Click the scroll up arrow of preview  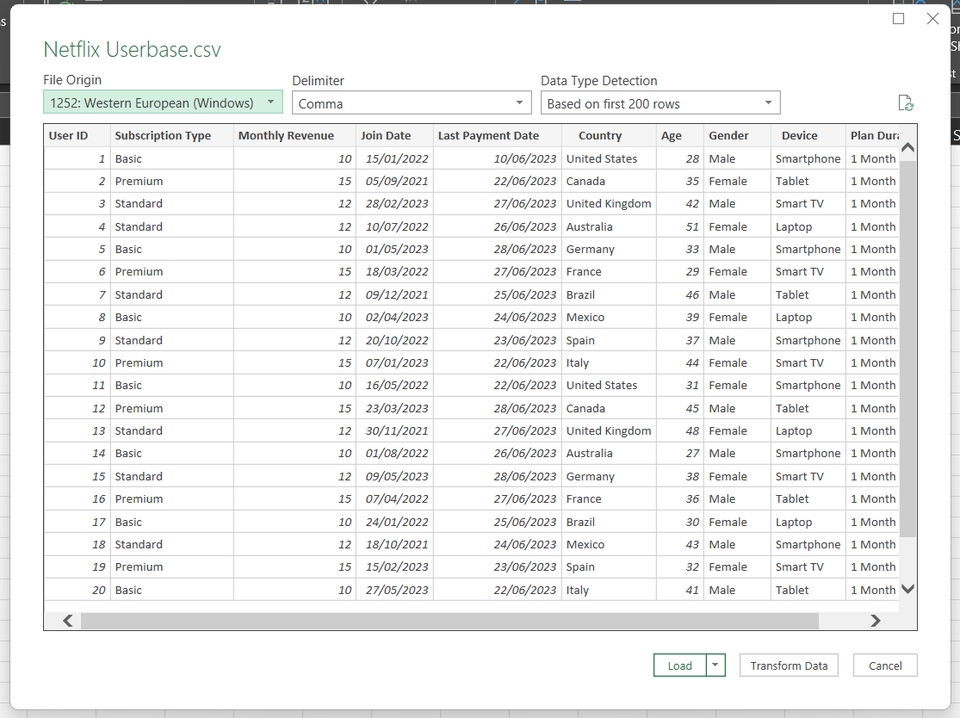(908, 148)
